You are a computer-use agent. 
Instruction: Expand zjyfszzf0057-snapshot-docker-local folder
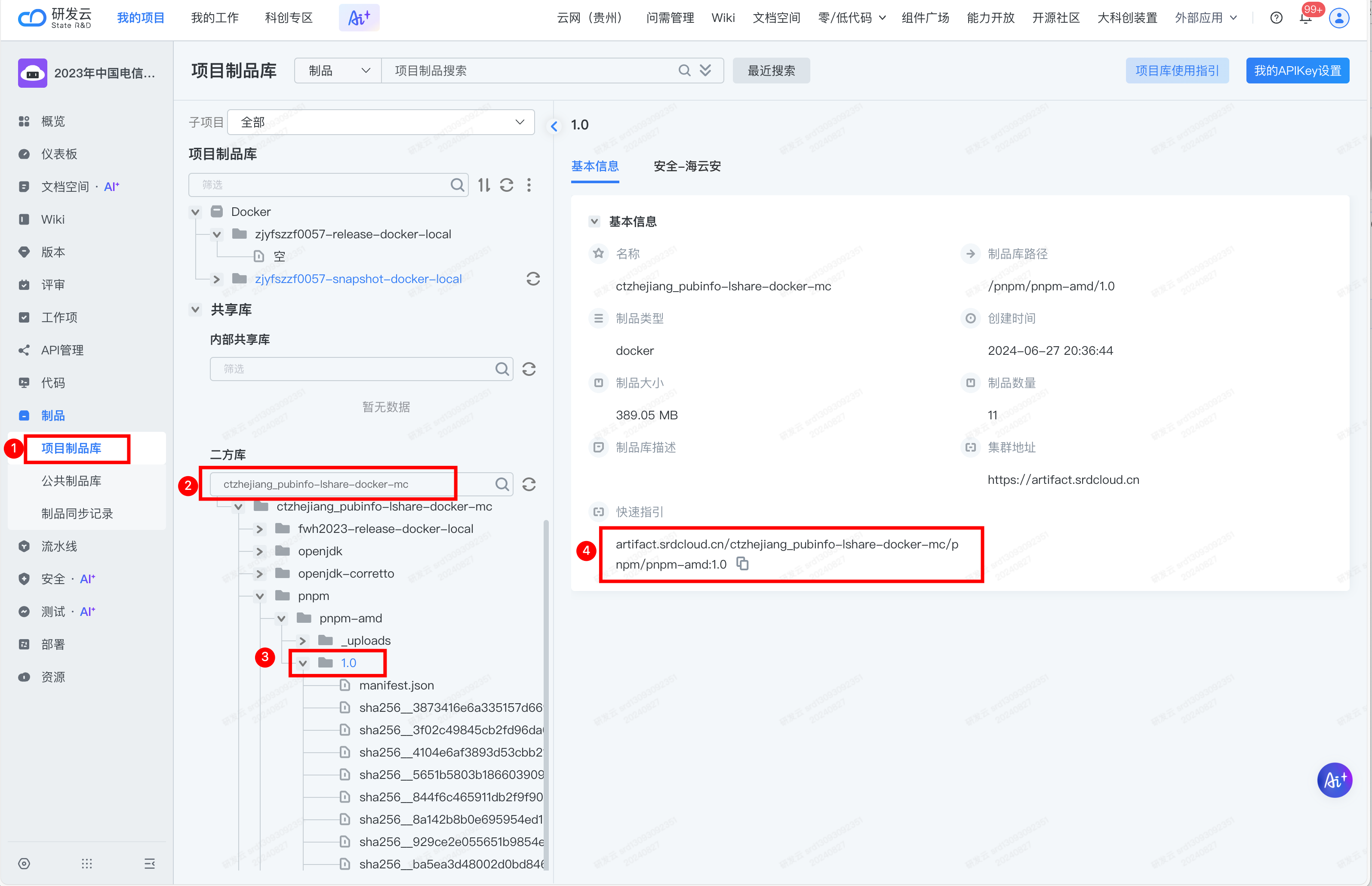(x=217, y=279)
